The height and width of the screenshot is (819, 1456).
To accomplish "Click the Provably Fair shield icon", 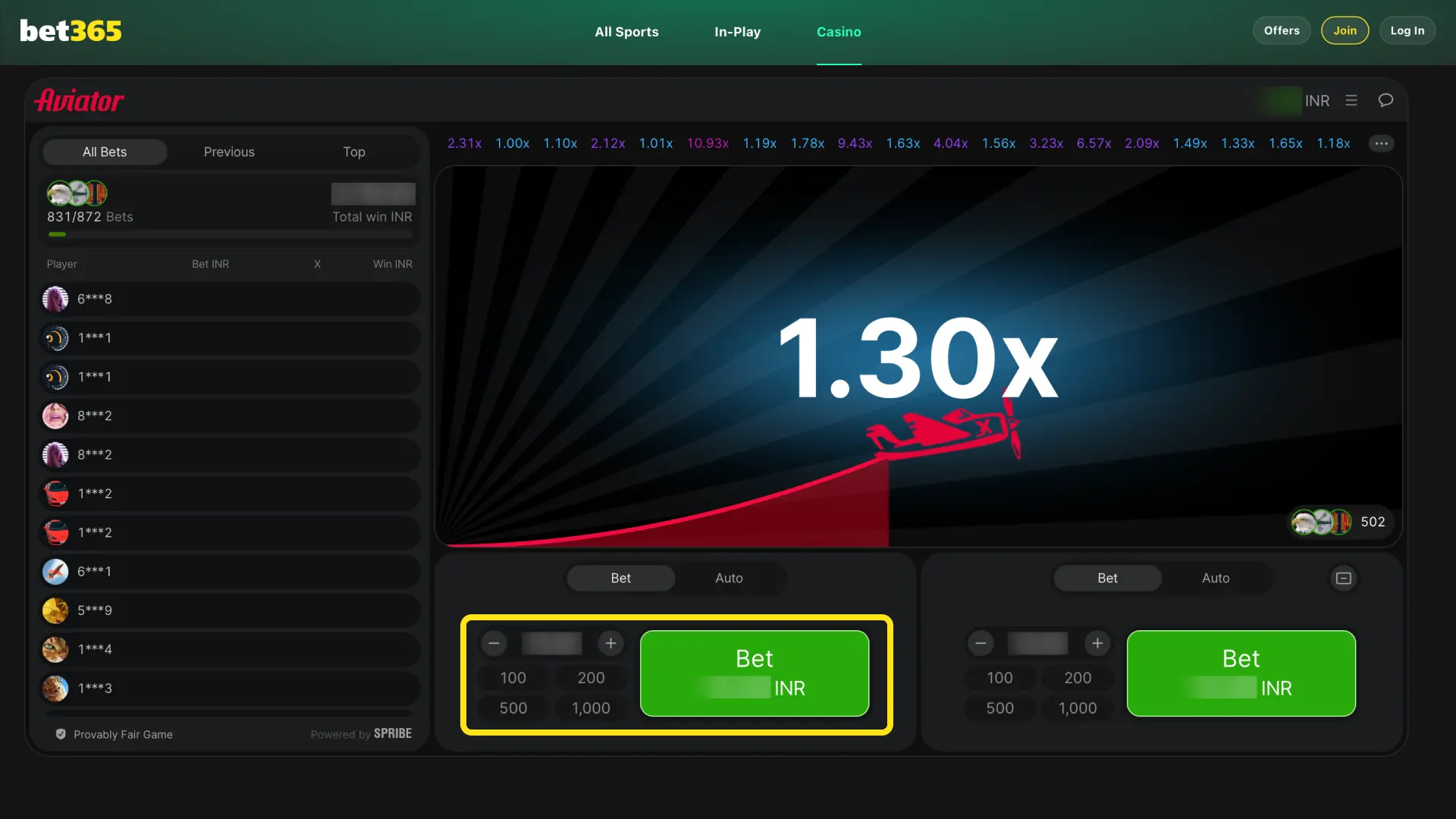I will [61, 734].
